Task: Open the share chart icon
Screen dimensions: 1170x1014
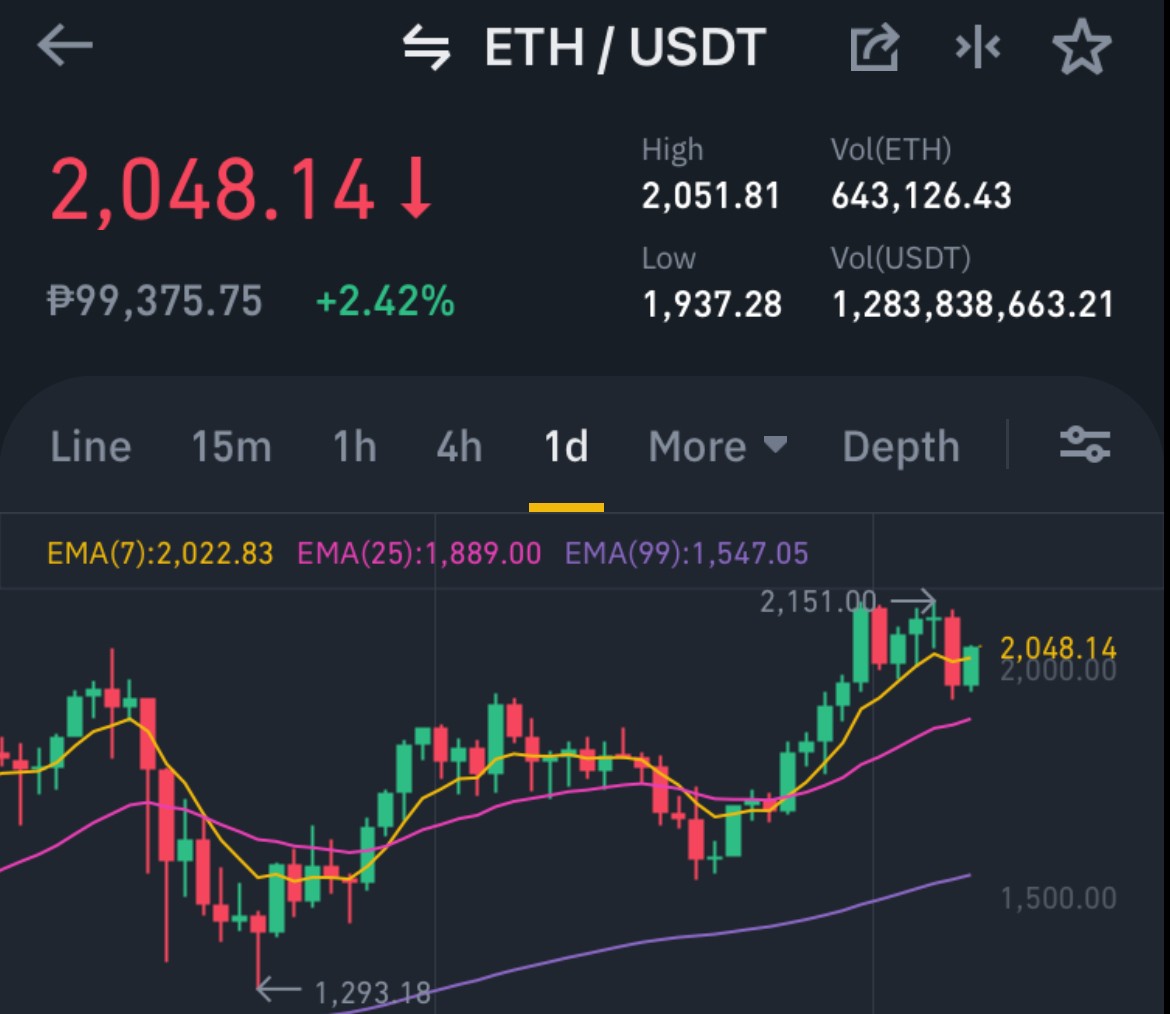Action: coord(875,47)
